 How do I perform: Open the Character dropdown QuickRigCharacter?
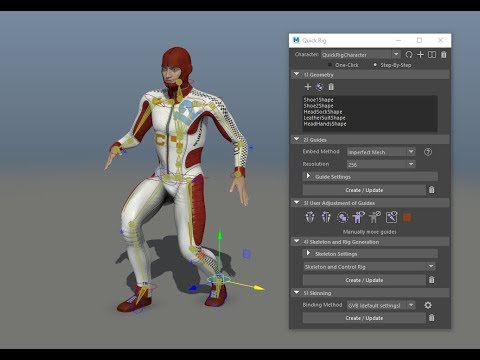(x=361, y=54)
